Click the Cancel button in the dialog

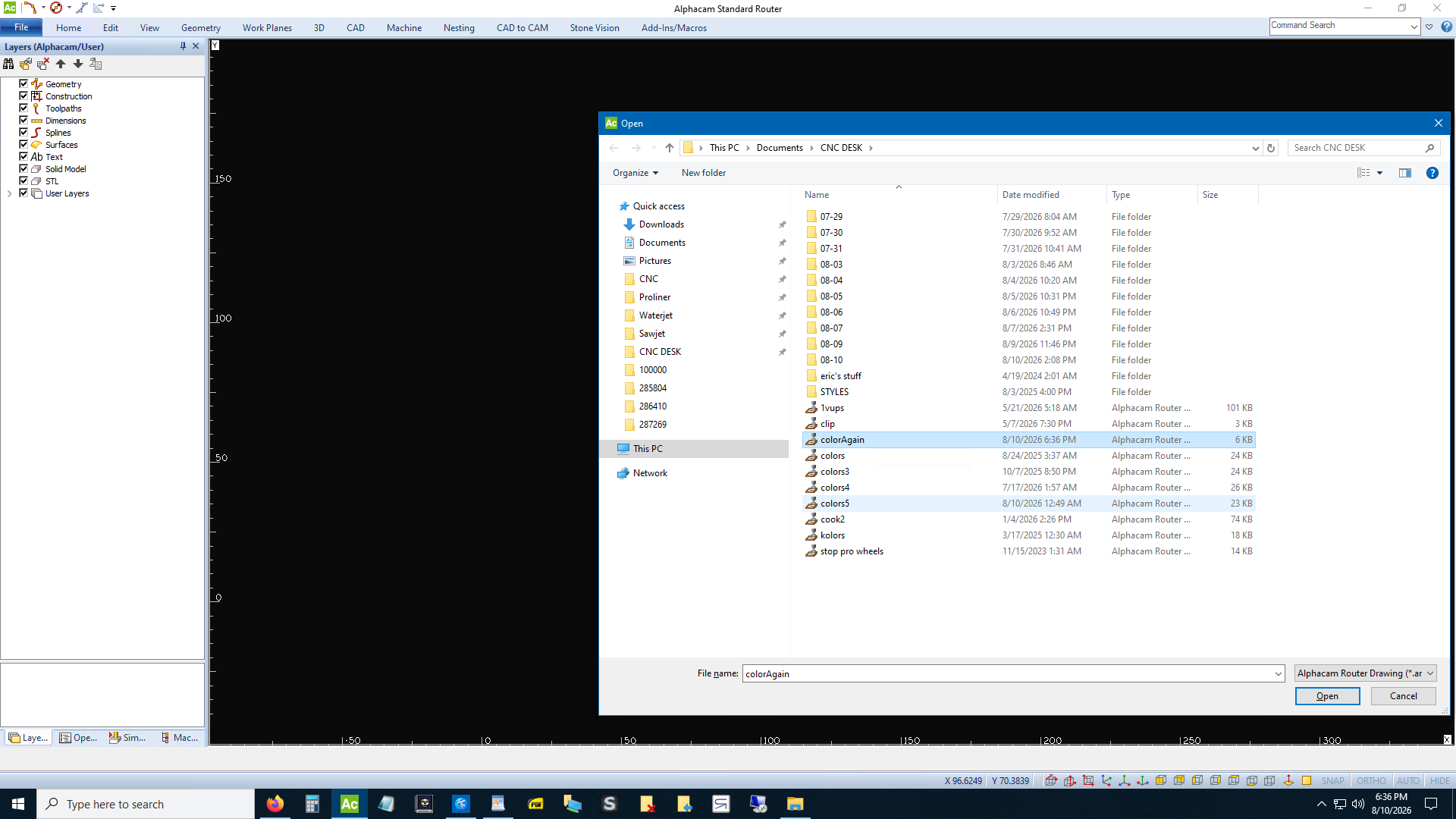pyautogui.click(x=1403, y=696)
